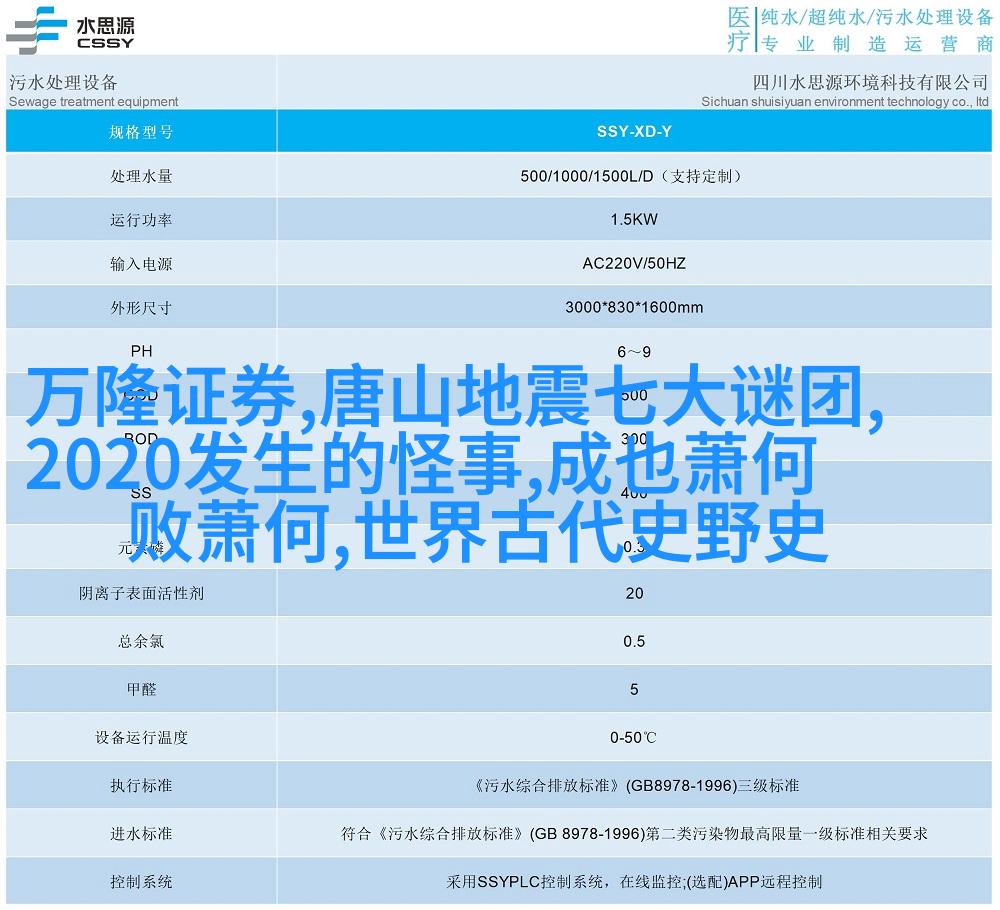1000x910 pixels.
Task: Click the 输入电源 row label
Action: click(x=141, y=264)
